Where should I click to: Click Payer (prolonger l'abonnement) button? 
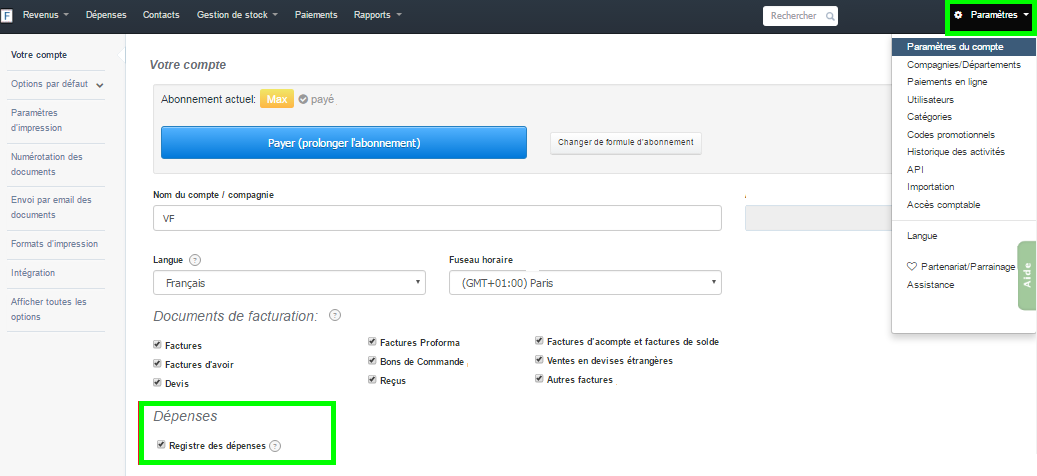(x=344, y=143)
